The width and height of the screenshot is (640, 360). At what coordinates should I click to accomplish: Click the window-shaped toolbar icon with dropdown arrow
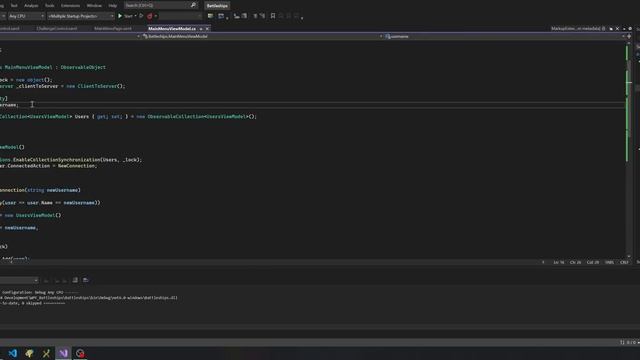click(x=222, y=16)
